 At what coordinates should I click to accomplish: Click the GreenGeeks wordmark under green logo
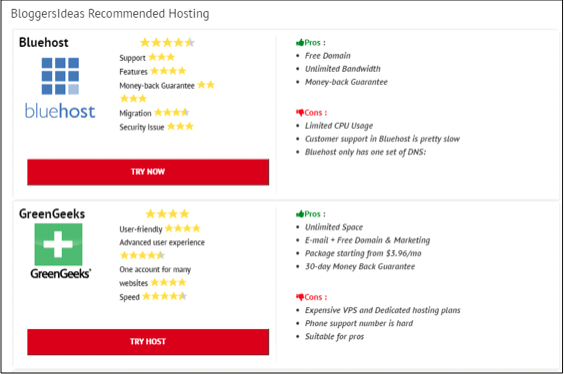pyautogui.click(x=60, y=274)
